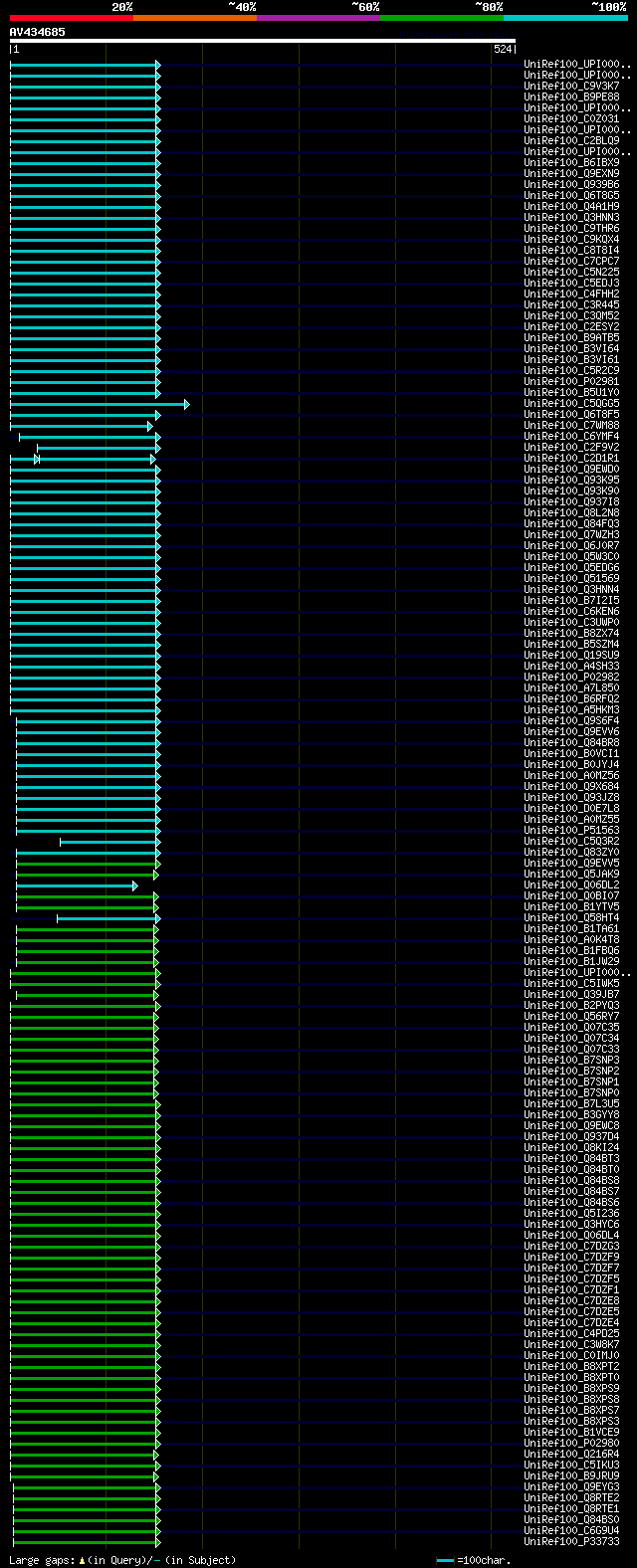Click the orange ~40% legend segment
The width and height of the screenshot is (637, 1568).
[194, 18]
